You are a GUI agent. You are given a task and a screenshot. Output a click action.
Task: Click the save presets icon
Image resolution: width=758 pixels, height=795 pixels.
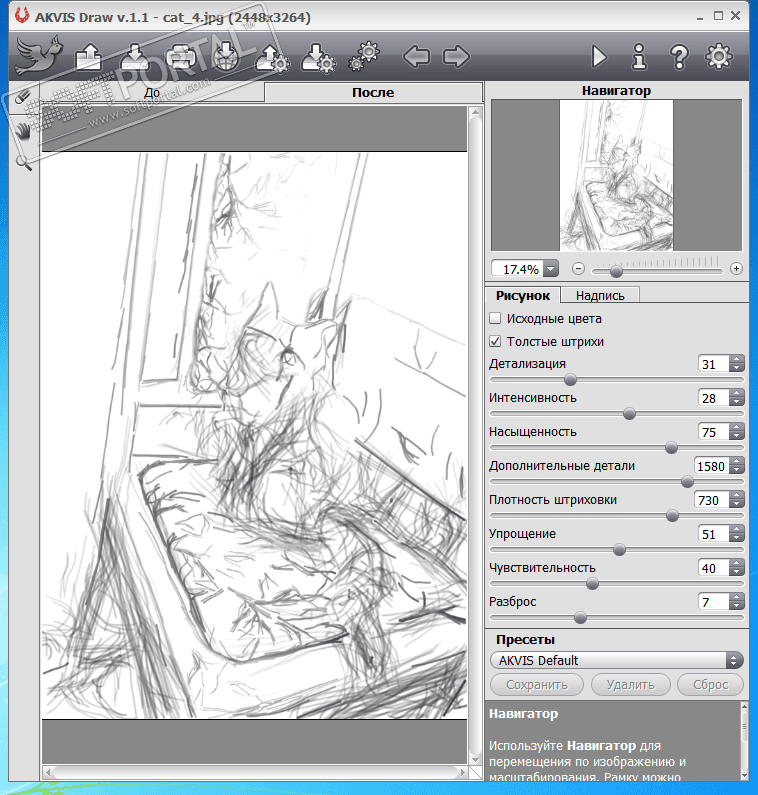[318, 57]
